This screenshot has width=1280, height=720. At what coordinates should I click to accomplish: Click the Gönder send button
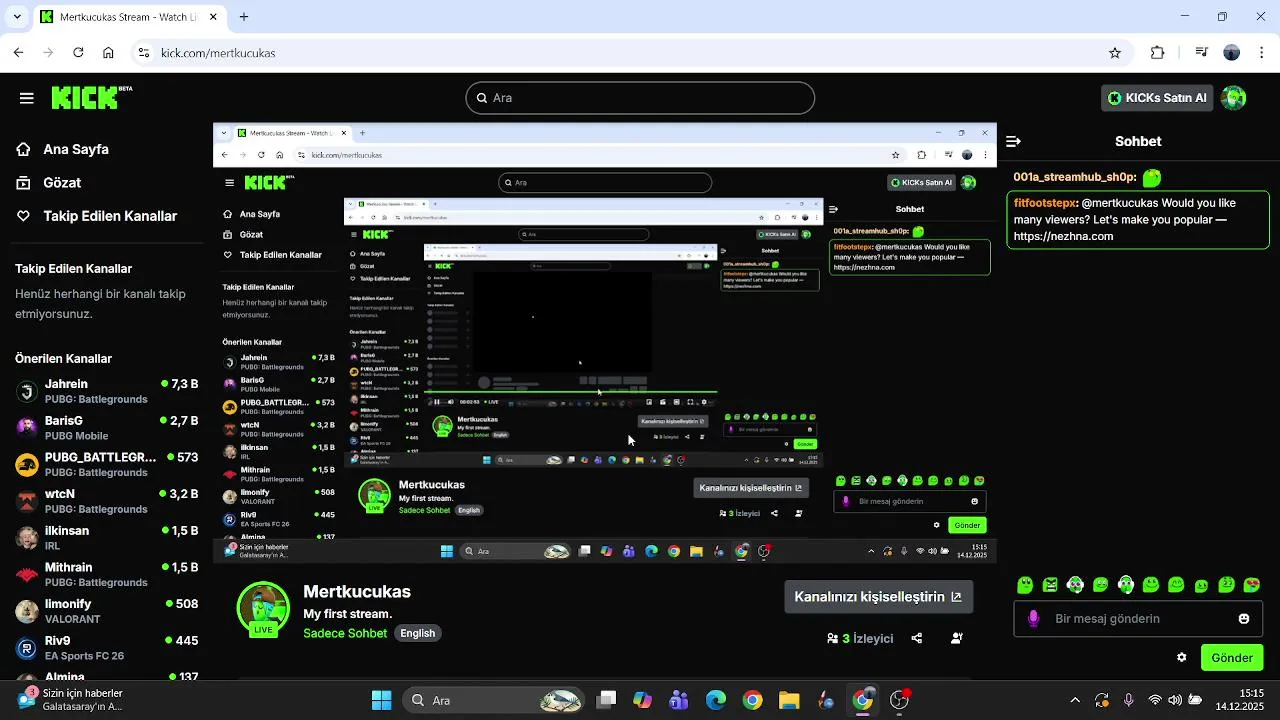click(1232, 658)
